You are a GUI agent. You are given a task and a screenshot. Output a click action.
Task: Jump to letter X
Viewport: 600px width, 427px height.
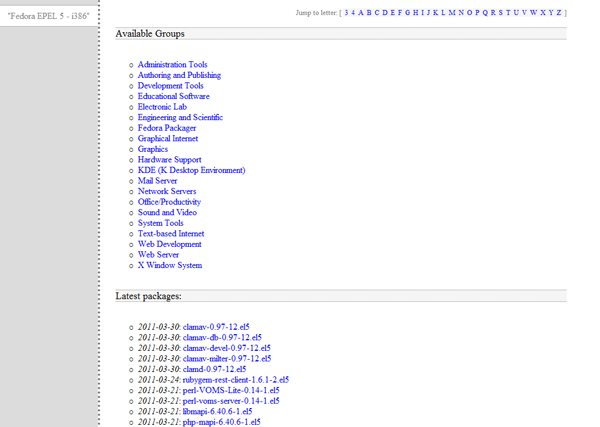click(543, 13)
